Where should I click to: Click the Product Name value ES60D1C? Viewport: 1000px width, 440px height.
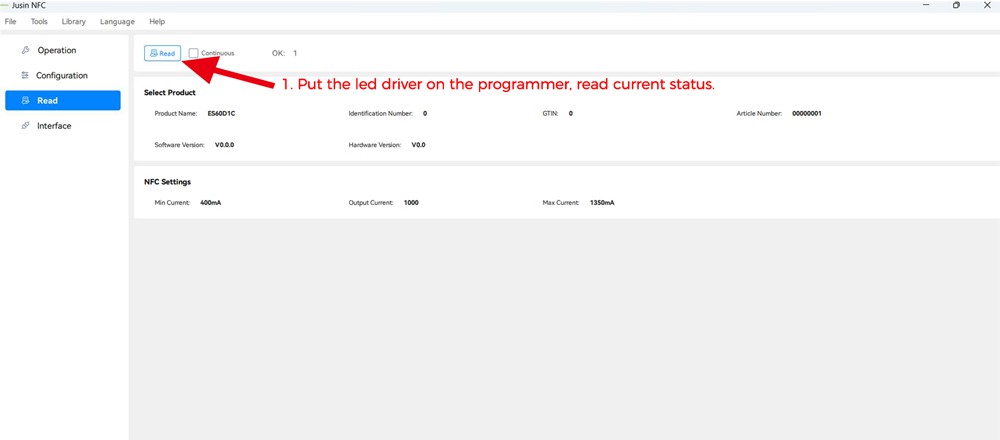[x=221, y=114]
